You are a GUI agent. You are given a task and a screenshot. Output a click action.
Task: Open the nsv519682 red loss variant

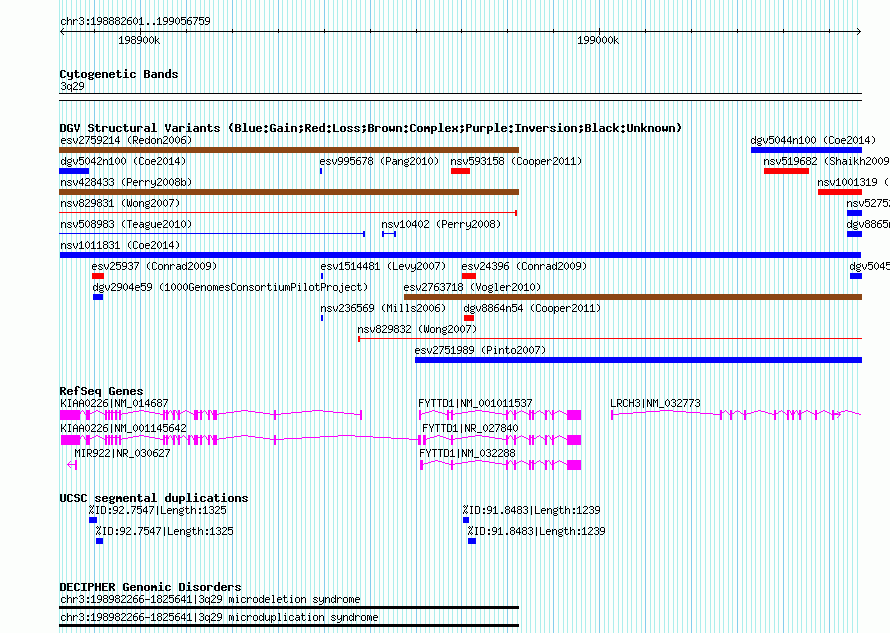pos(786,171)
